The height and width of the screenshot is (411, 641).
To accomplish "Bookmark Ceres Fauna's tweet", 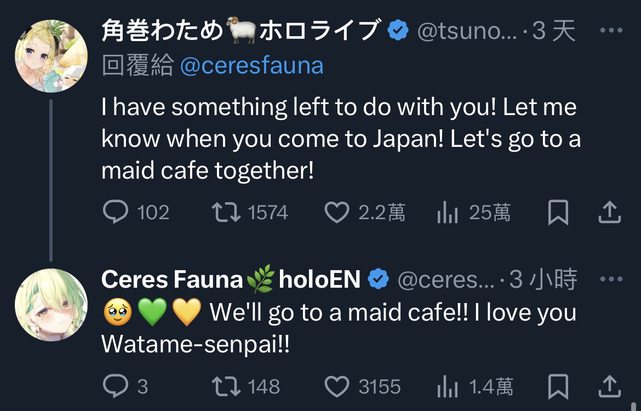I will [x=559, y=385].
